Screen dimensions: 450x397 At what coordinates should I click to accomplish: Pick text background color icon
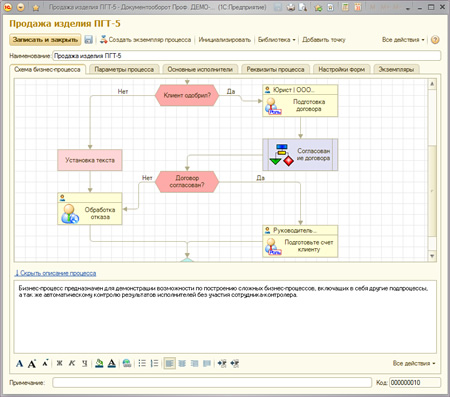click(x=99, y=363)
